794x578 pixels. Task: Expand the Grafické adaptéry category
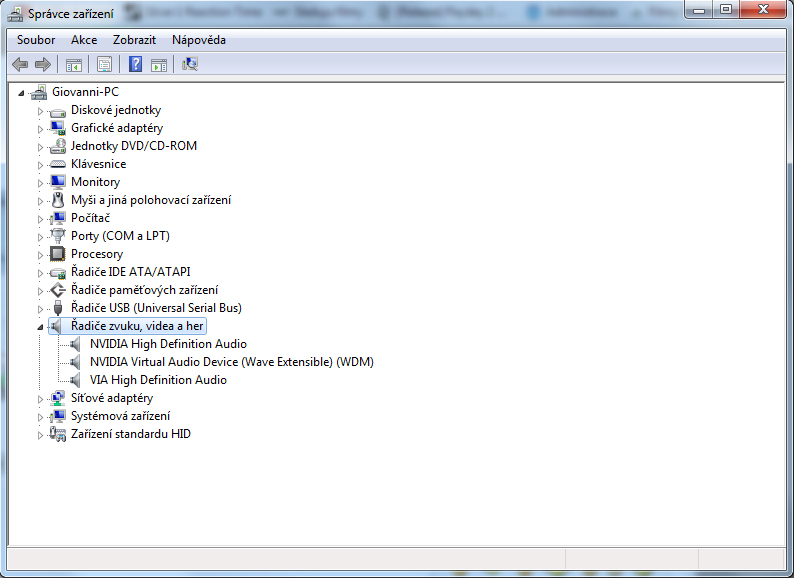[x=40, y=129]
